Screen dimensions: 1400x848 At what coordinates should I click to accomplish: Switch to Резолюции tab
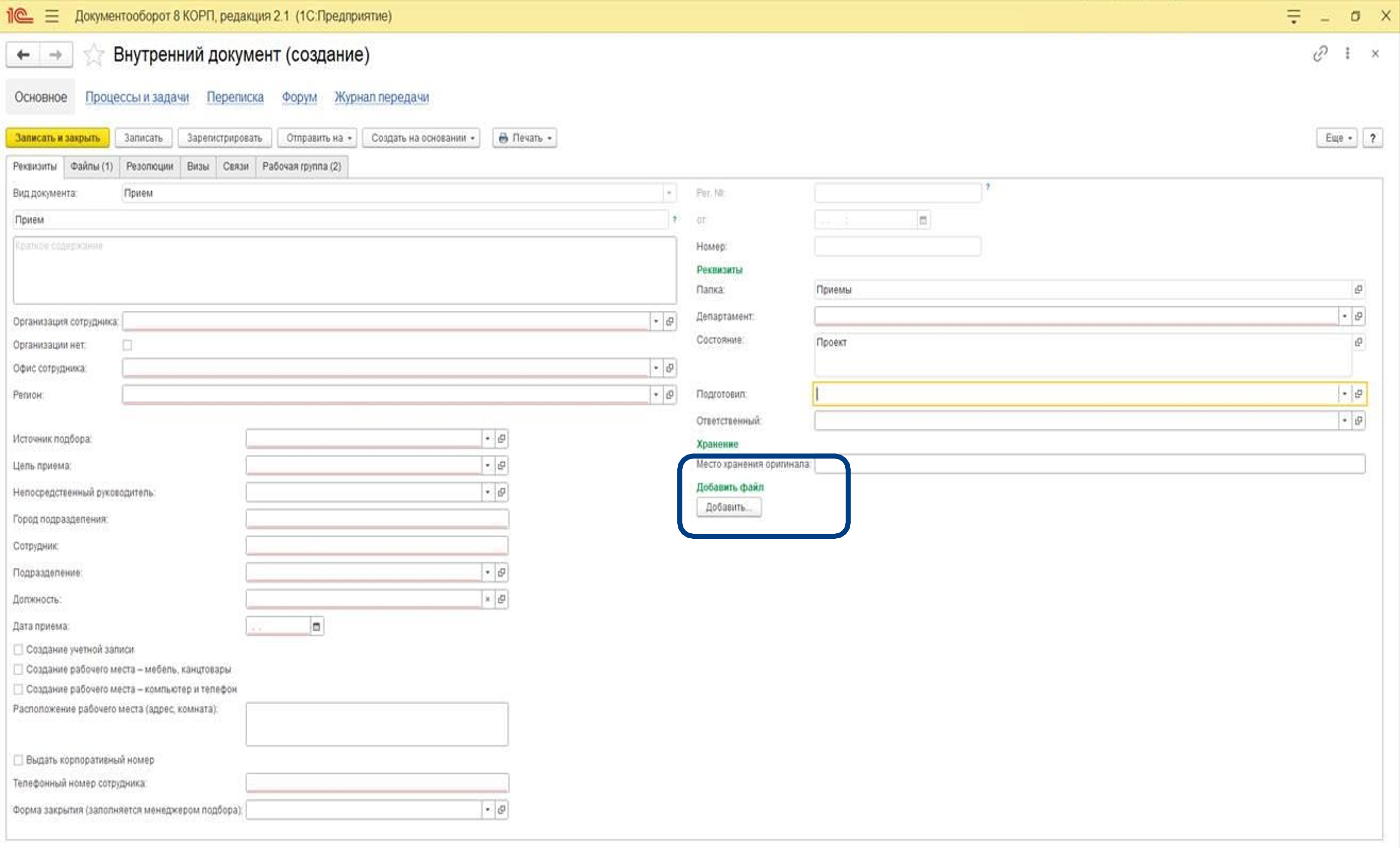(149, 166)
